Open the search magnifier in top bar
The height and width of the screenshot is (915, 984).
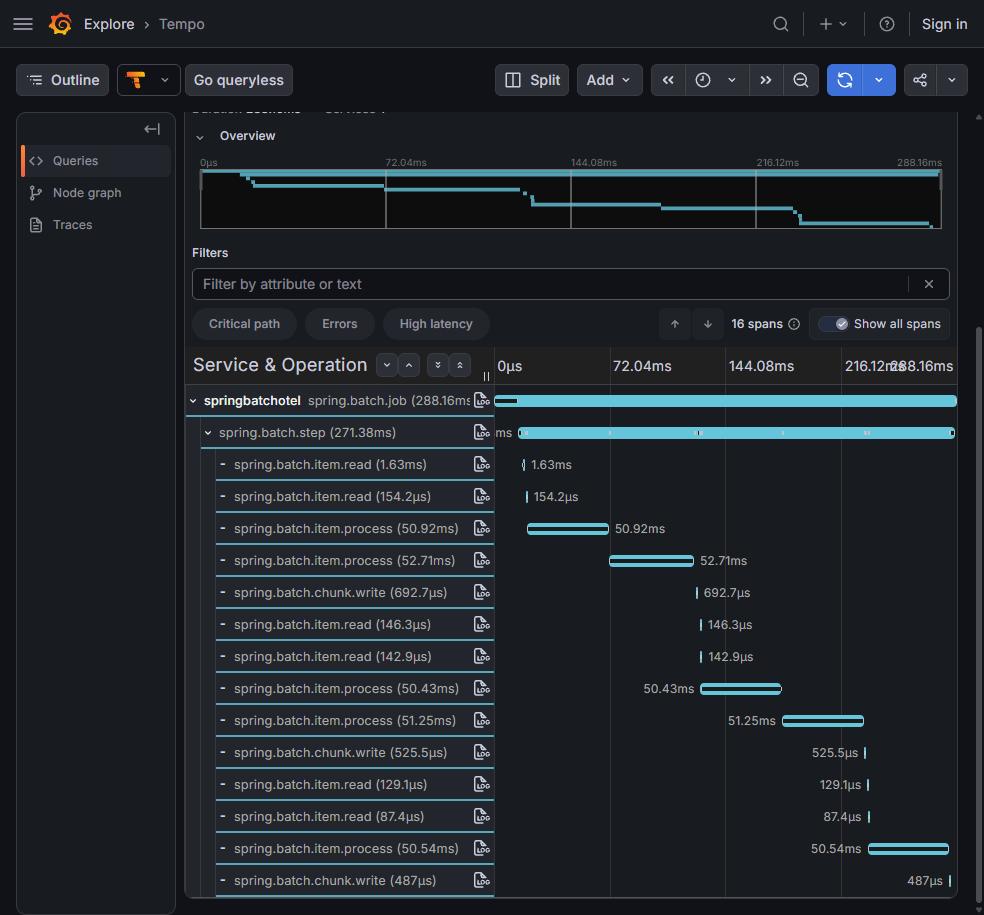(781, 24)
